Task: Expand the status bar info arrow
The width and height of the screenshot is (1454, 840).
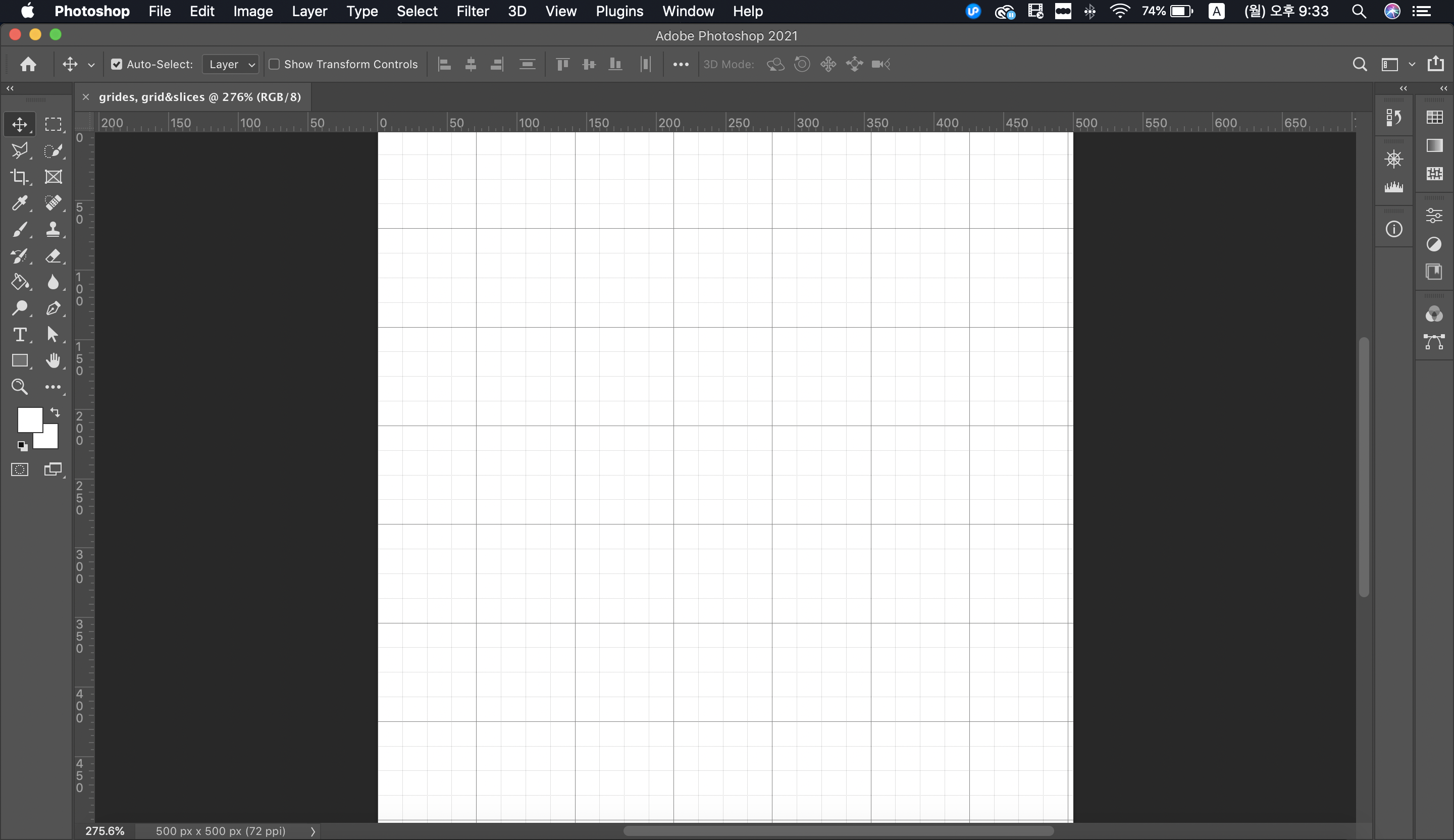Action: coord(313,831)
